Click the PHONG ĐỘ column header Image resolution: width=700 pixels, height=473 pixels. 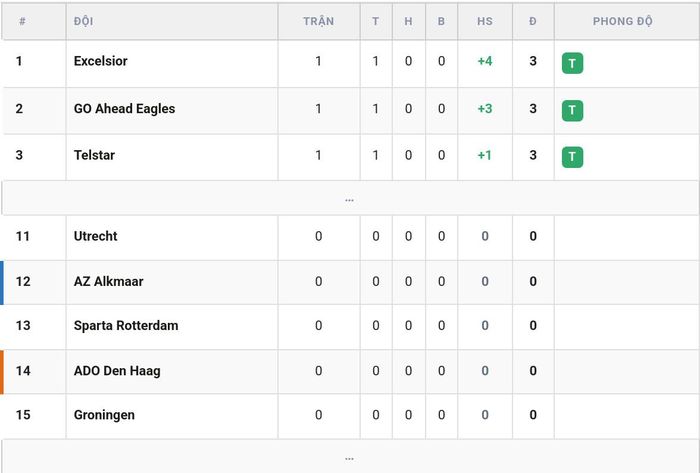tap(623, 21)
